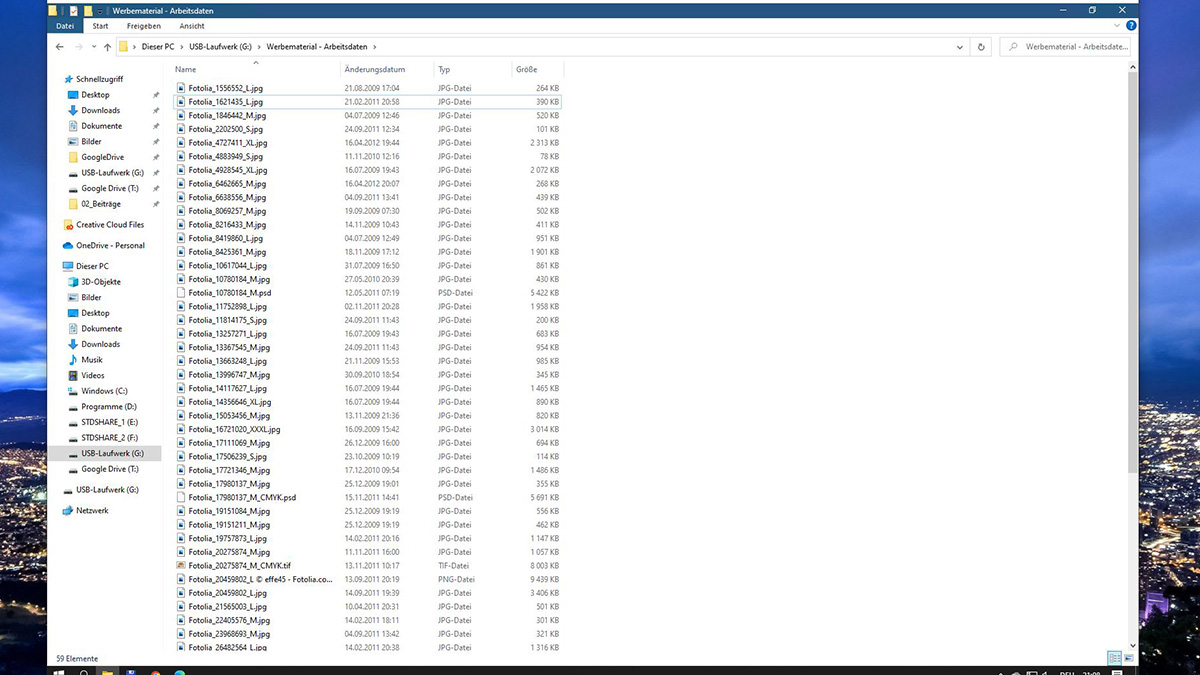
Task: Click USB-Laufwerk (G:) in address breadcrumb
Action: point(221,47)
